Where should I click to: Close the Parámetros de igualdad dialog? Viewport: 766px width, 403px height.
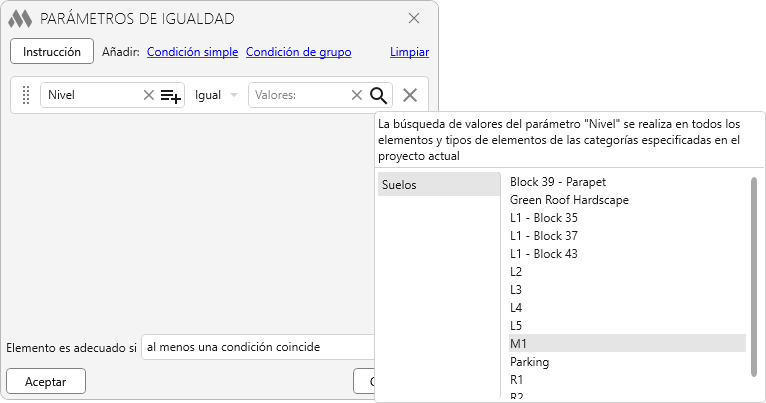click(414, 18)
